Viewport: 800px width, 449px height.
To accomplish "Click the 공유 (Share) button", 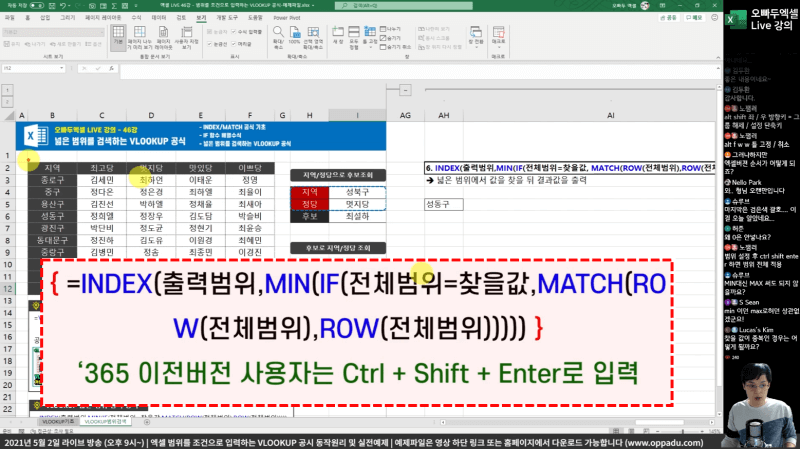I will click(x=668, y=17).
